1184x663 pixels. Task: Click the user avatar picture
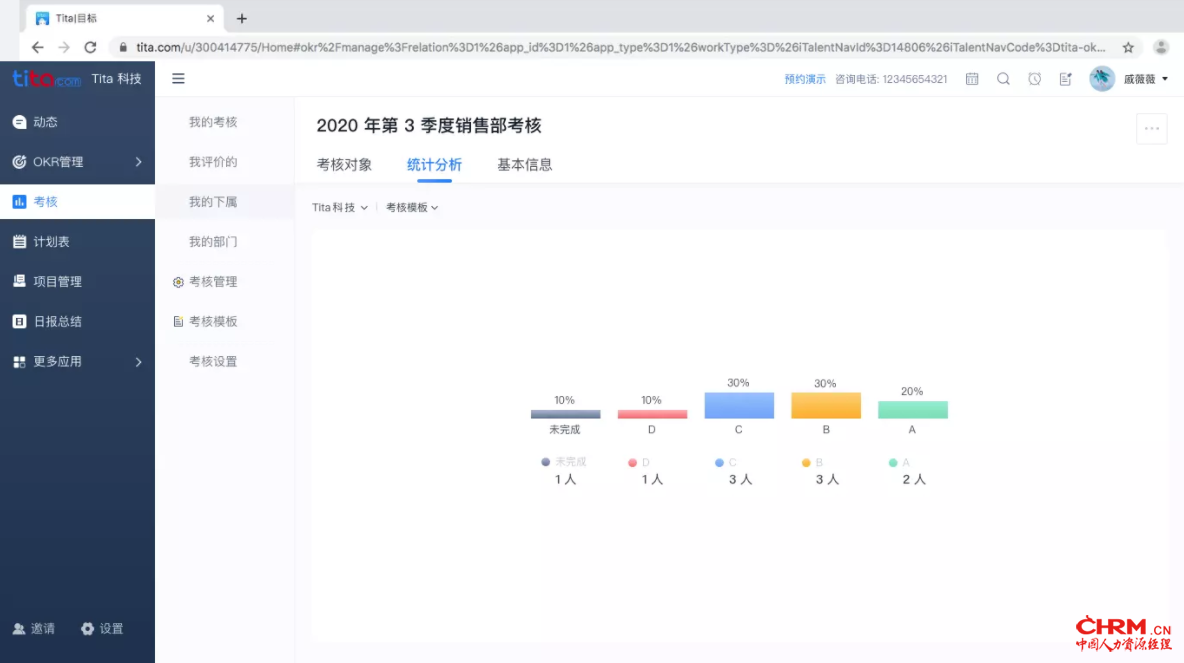click(x=1102, y=79)
